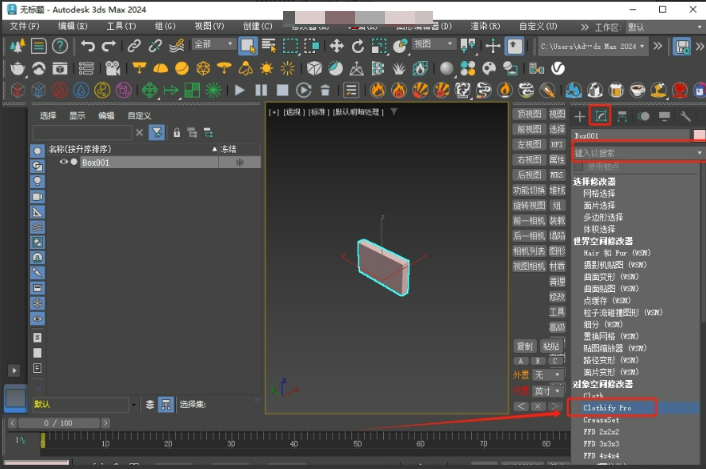The image size is (706, 469).
Task: Toggle visibility eye for Box001
Action: 64,162
